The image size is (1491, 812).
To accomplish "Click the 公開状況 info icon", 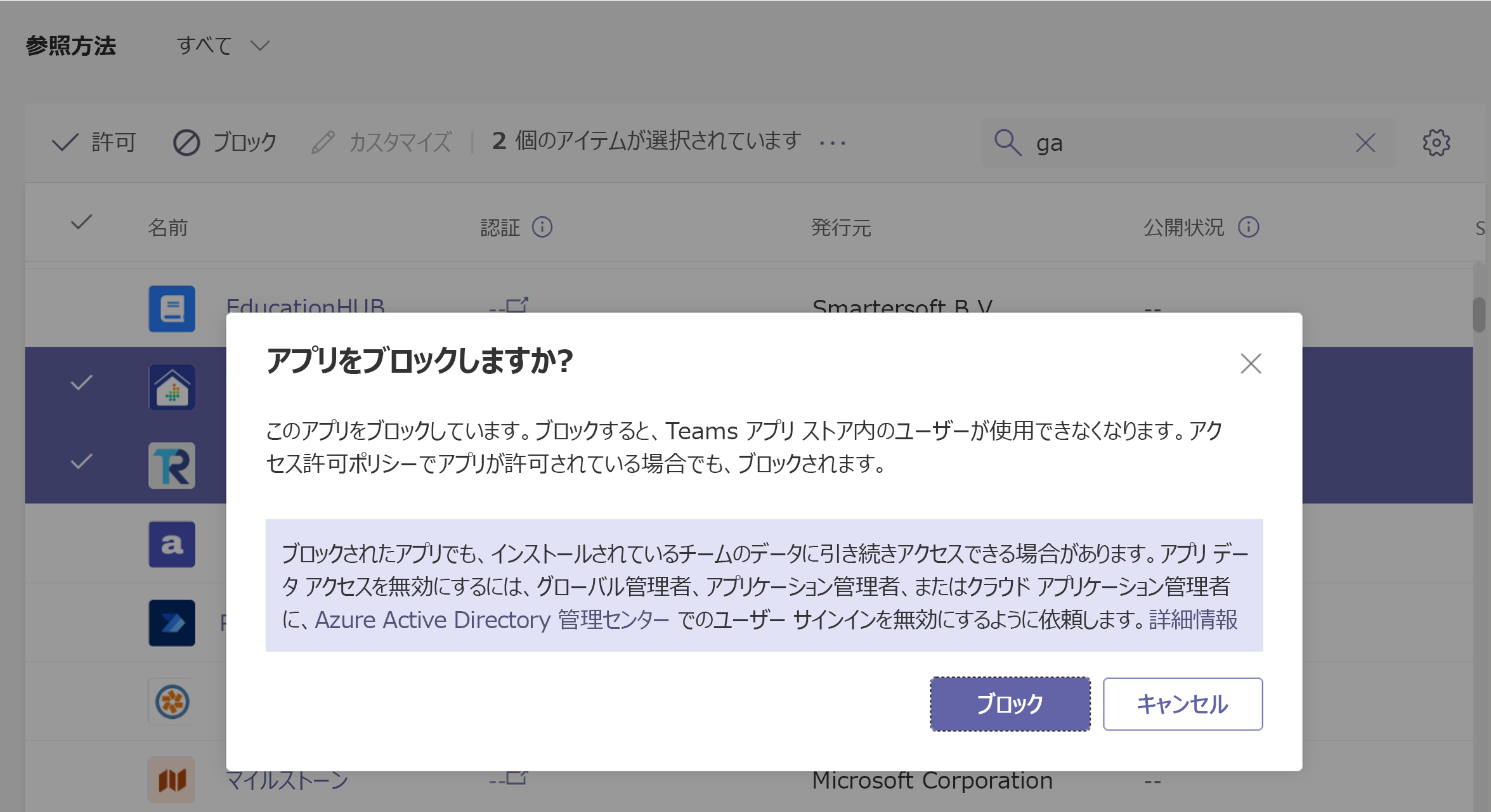I will pos(1248,227).
